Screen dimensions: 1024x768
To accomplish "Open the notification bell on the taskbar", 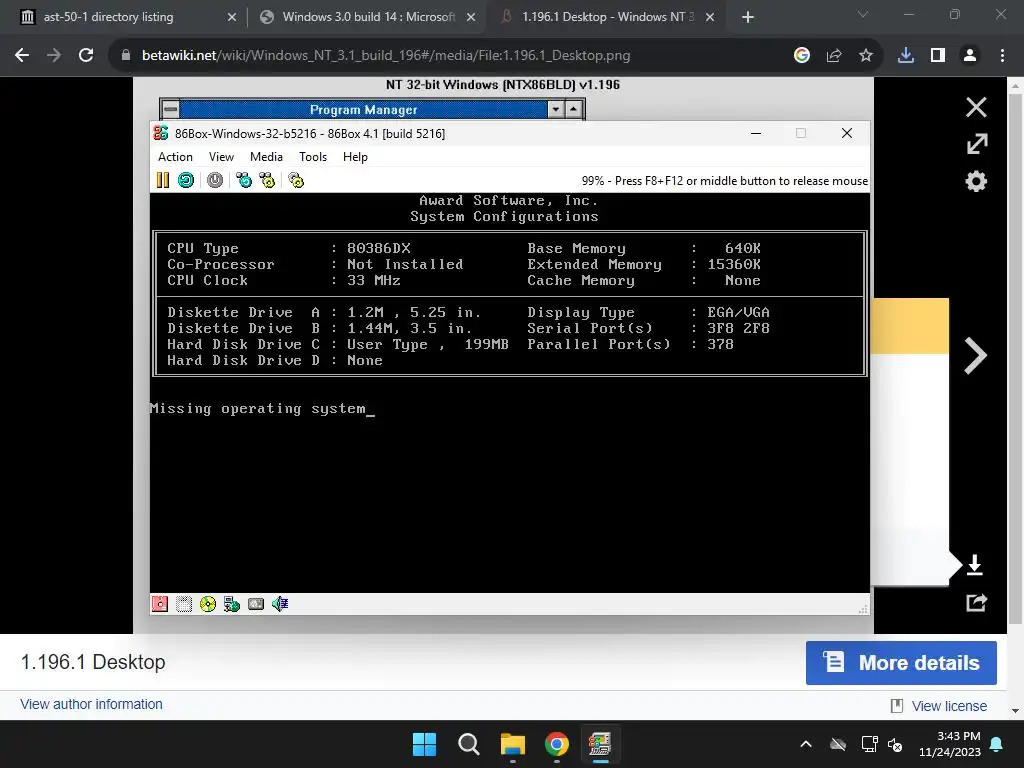I will (997, 744).
